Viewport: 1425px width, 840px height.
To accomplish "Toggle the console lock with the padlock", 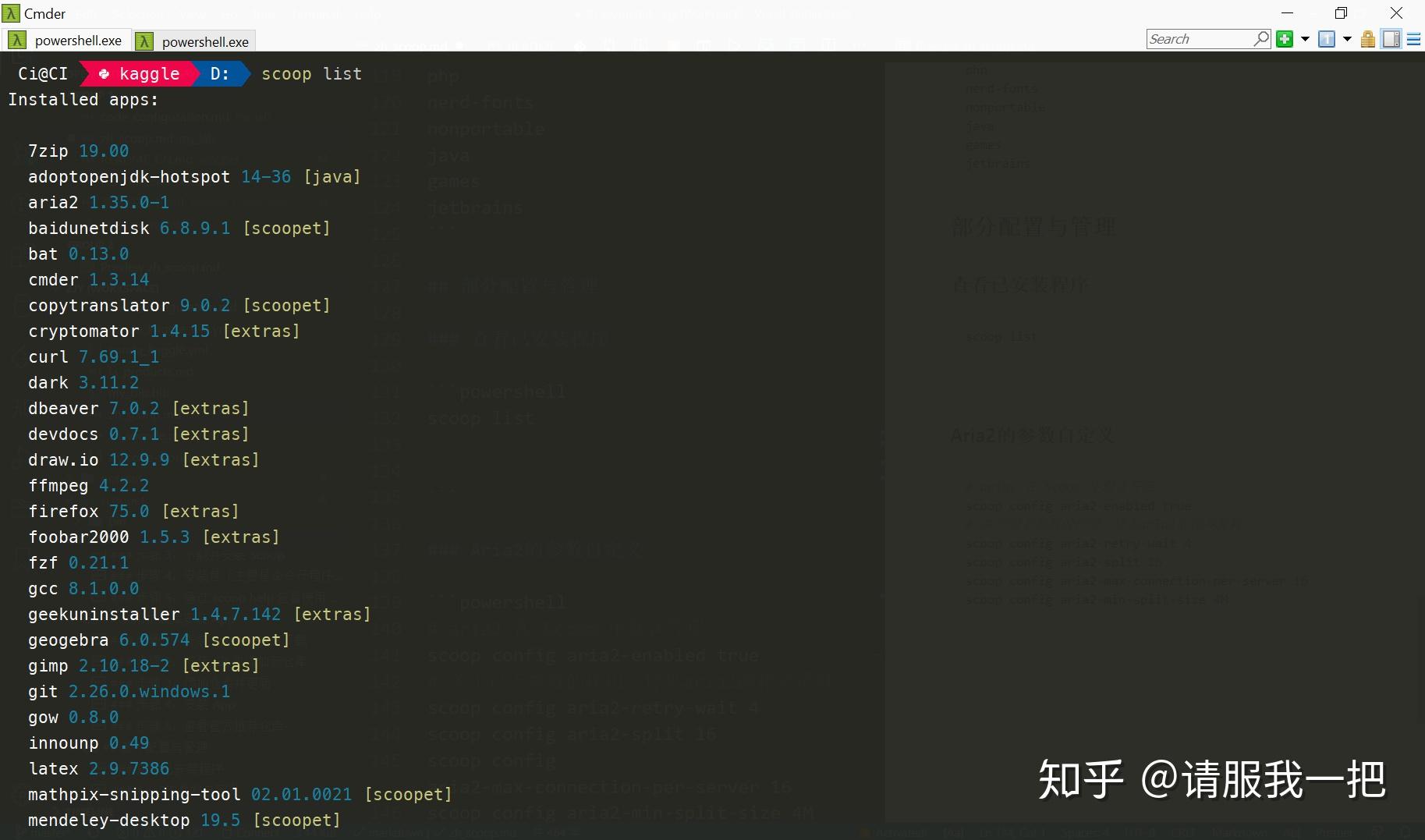I will tap(1367, 38).
